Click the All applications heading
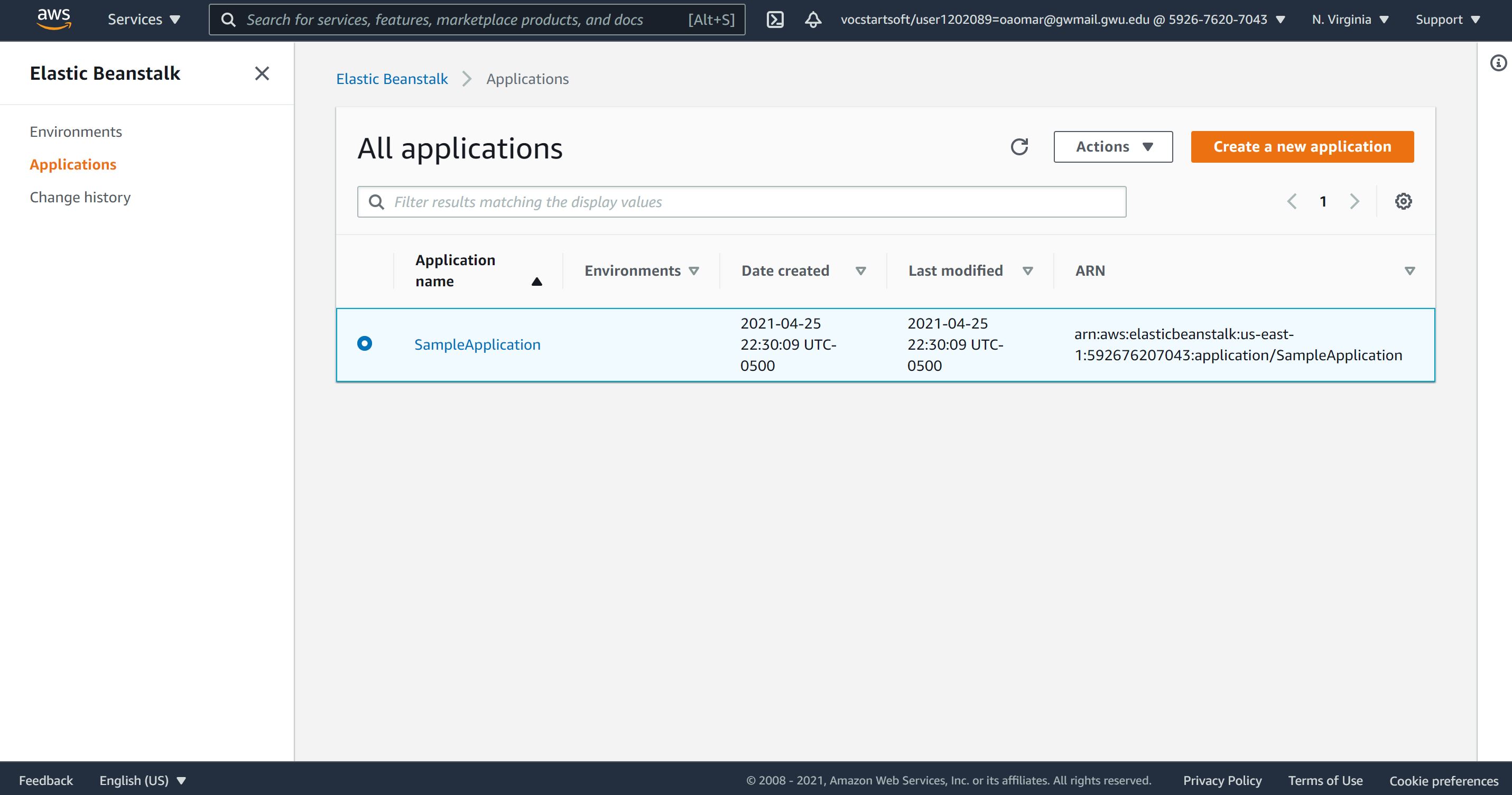The height and width of the screenshot is (795, 1512). tap(460, 148)
